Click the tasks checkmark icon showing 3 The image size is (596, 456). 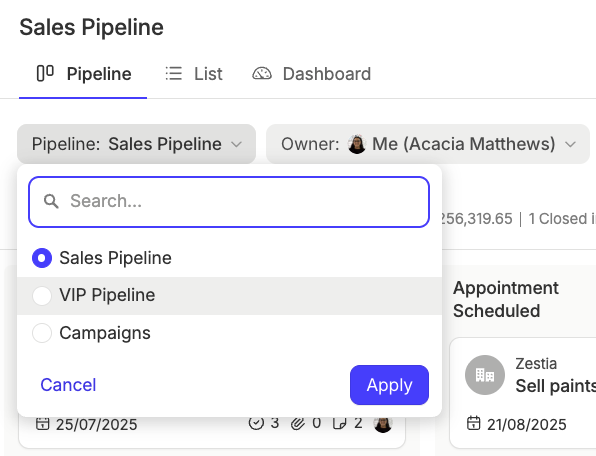256,423
